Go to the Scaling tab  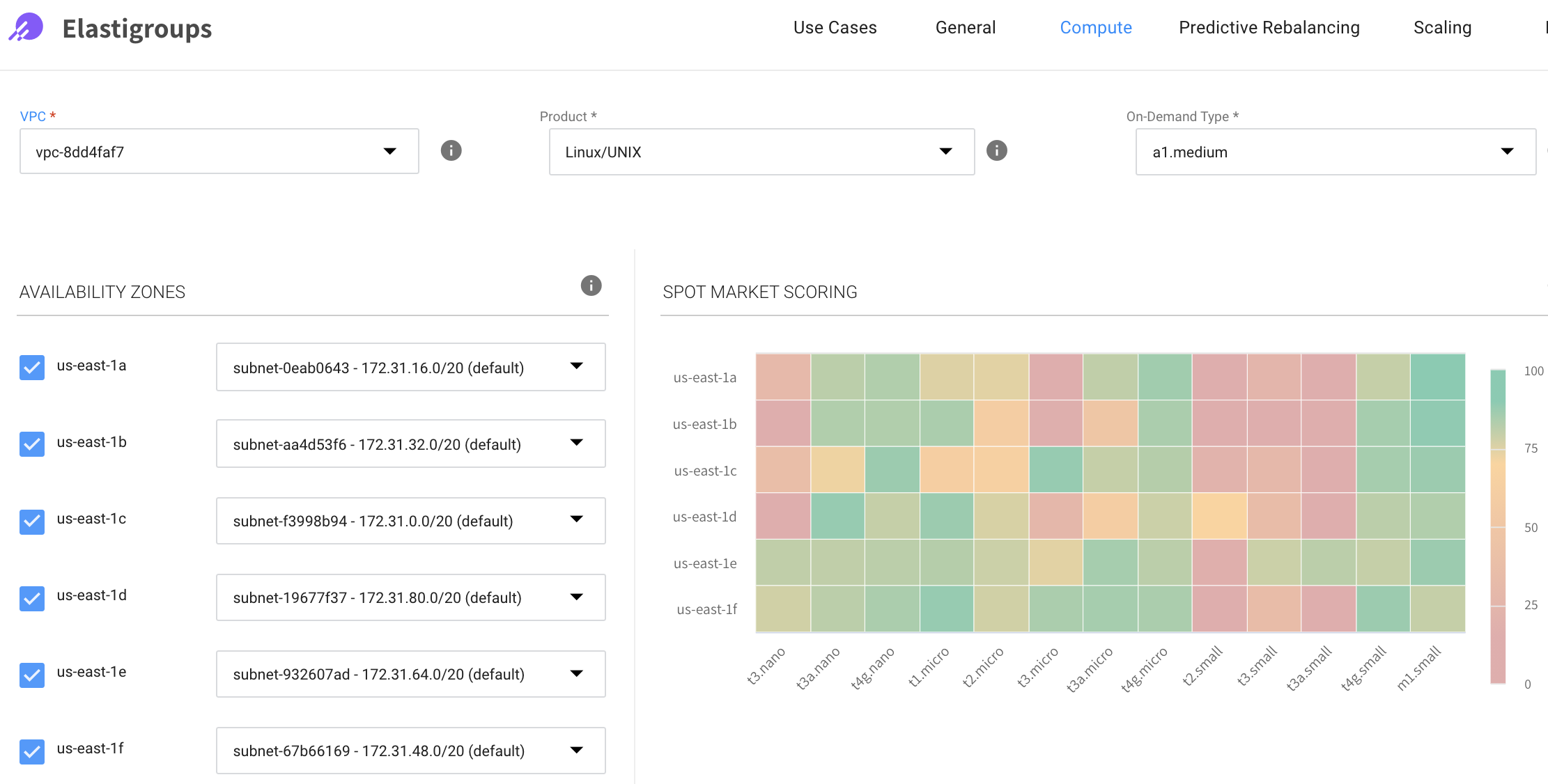tap(1442, 28)
